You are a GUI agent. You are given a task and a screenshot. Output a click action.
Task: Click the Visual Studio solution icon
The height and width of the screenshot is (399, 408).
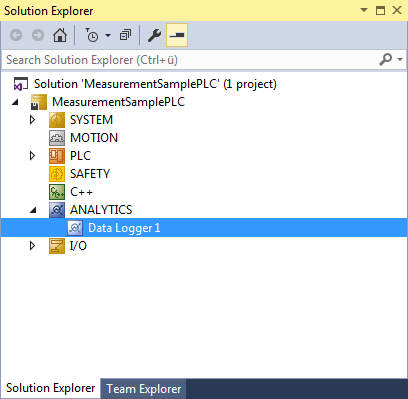[20, 84]
